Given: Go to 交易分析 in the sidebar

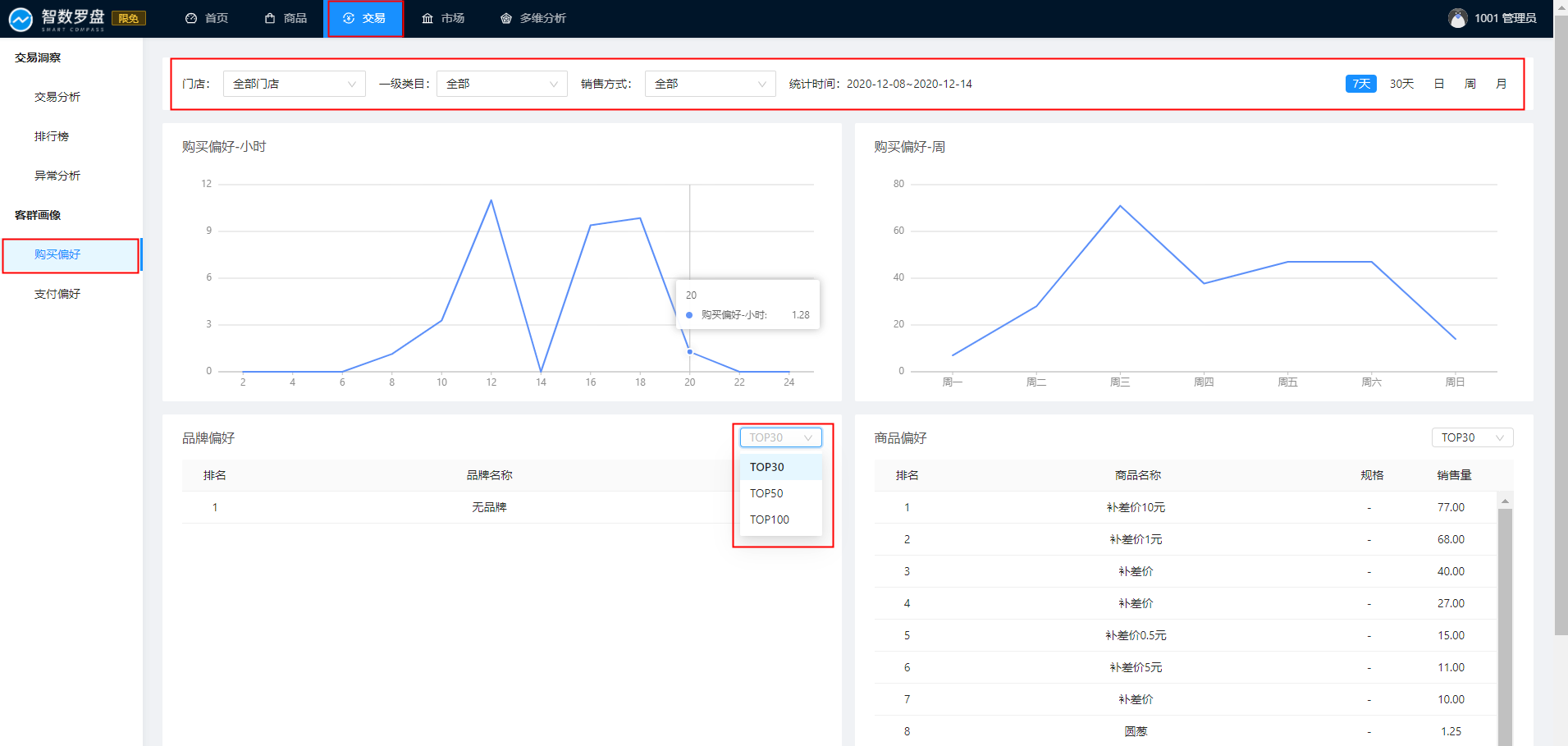Looking at the screenshot, I should point(57,97).
